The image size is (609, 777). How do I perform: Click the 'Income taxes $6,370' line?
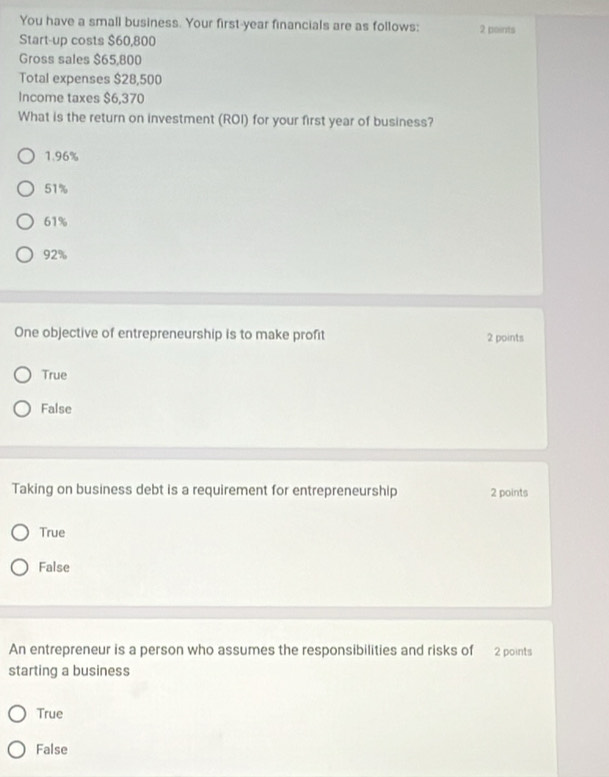tap(81, 98)
